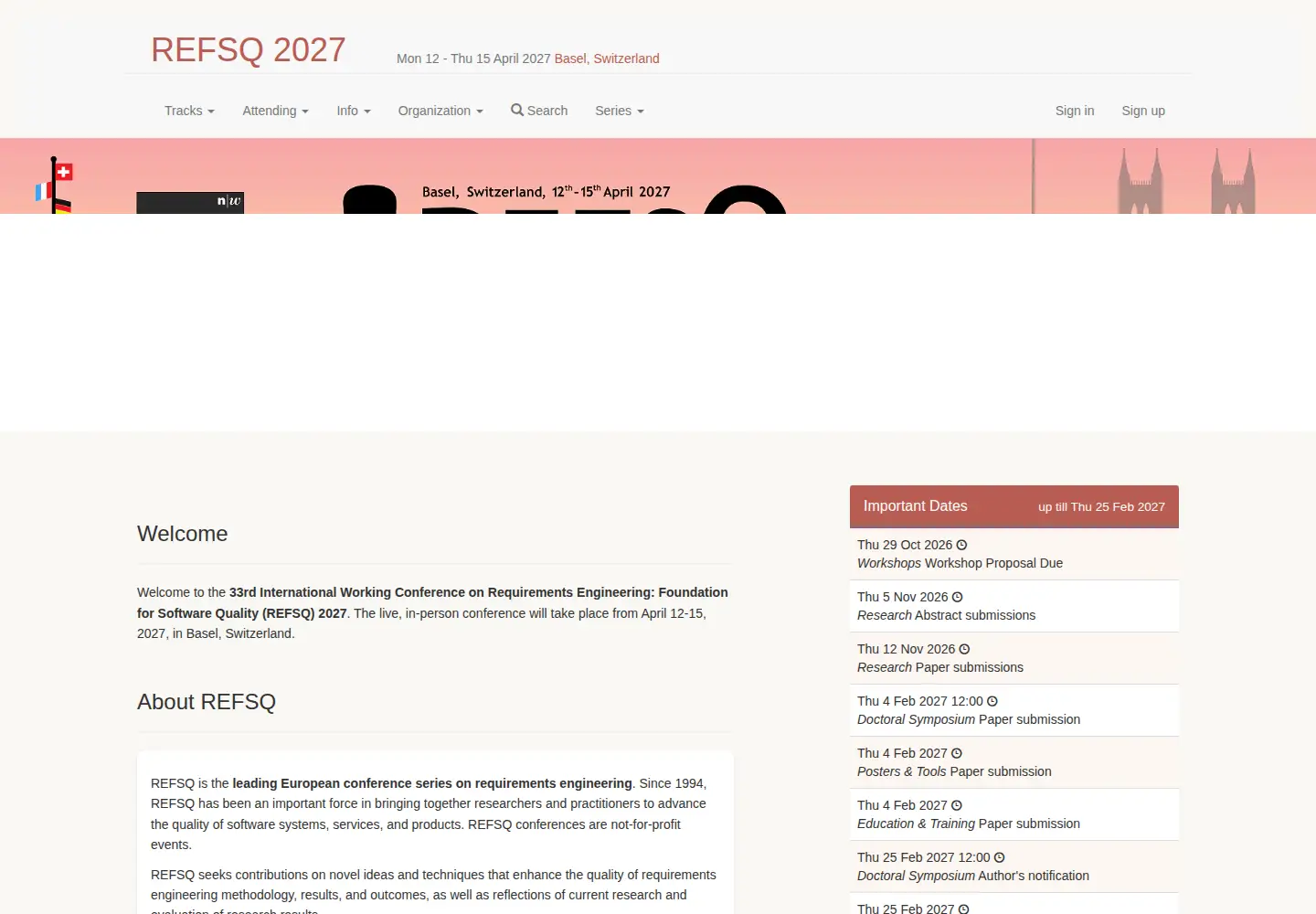Follow the Basel, Switzerland location link

pos(607,58)
